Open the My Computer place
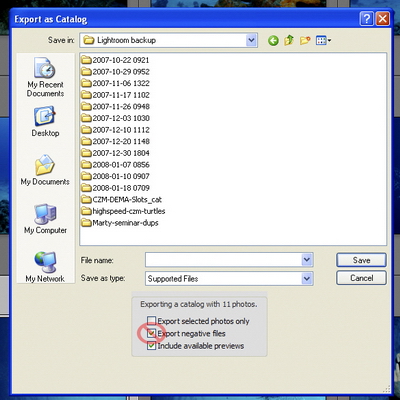 (45, 219)
